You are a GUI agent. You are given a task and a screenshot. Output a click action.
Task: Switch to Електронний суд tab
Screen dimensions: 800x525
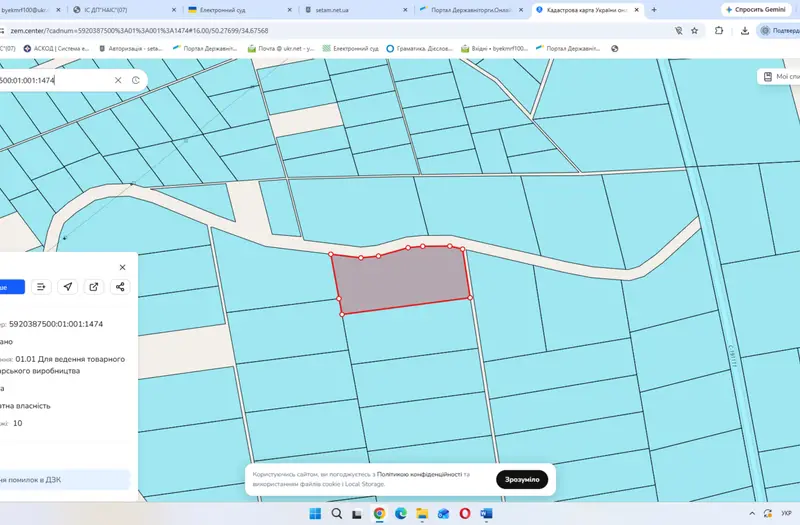click(x=240, y=10)
